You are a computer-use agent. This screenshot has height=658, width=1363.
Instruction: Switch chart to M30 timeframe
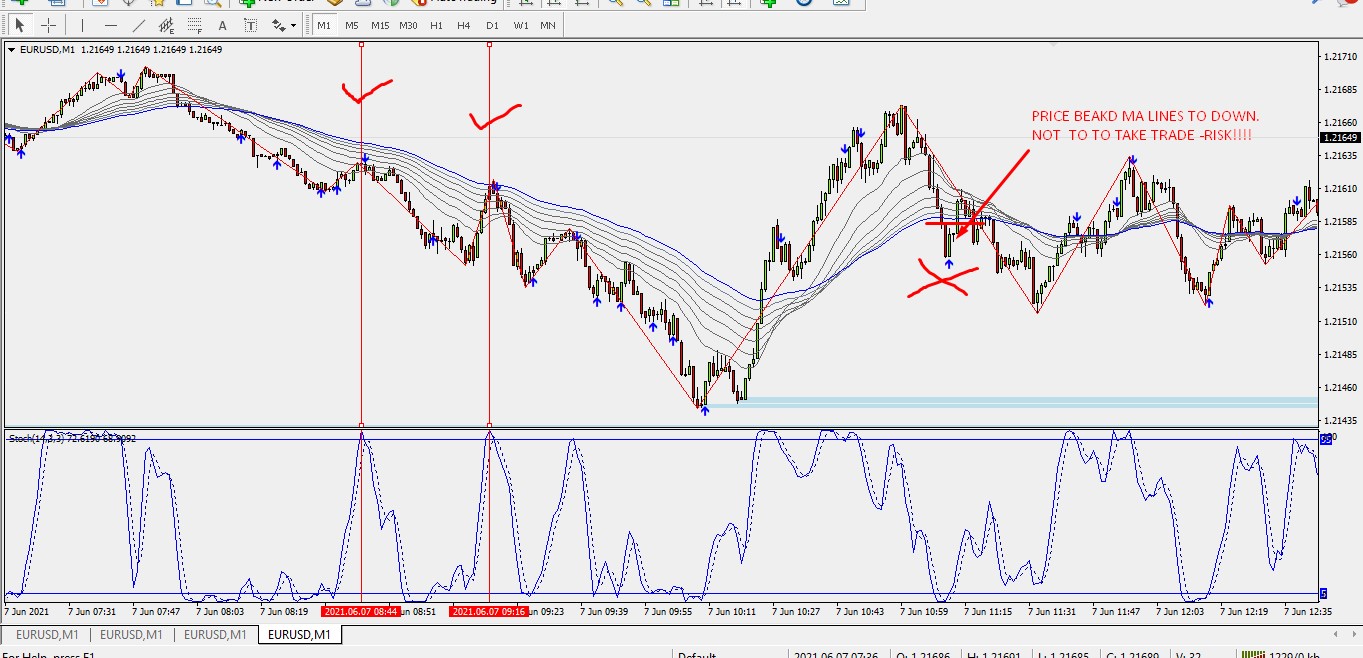(408, 25)
